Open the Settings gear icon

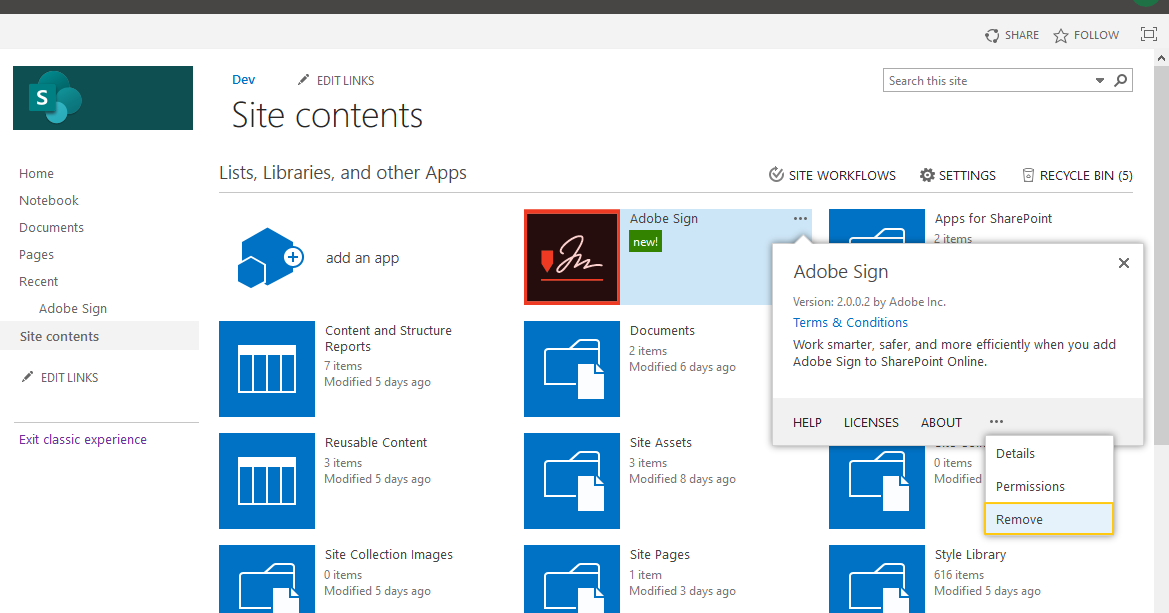coord(926,175)
